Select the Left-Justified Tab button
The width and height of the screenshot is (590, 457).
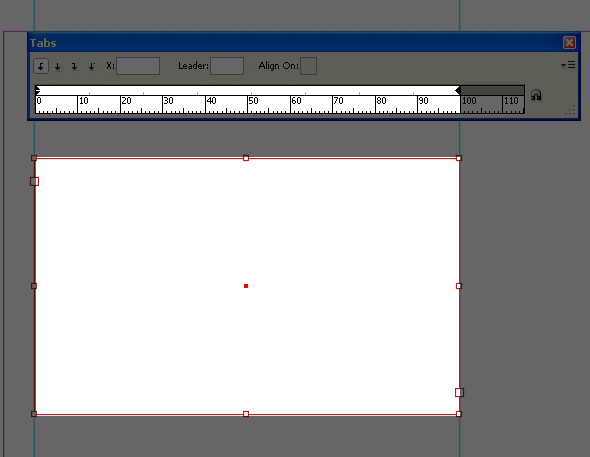41,66
